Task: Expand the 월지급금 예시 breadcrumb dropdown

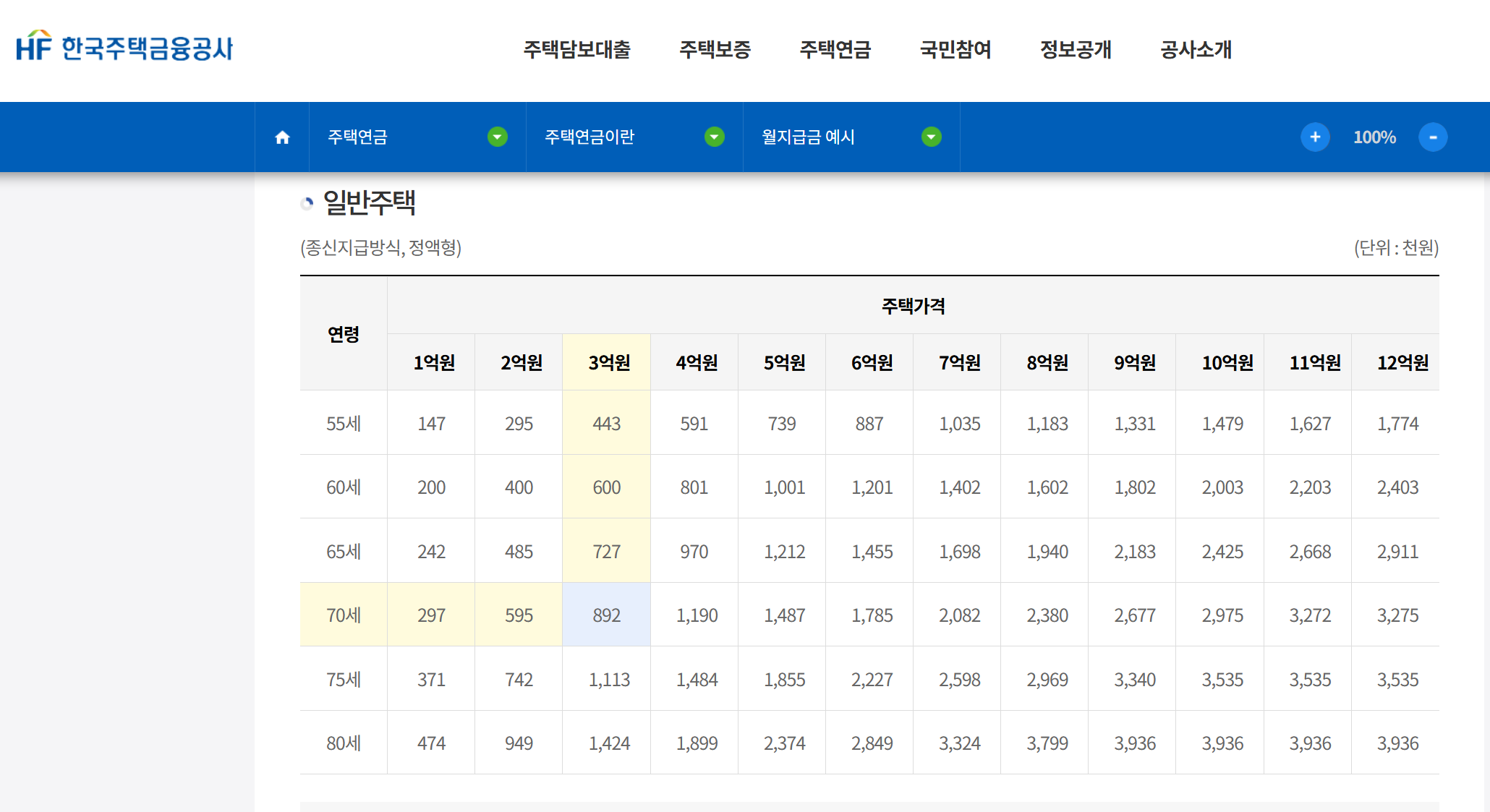Action: pyautogui.click(x=931, y=137)
